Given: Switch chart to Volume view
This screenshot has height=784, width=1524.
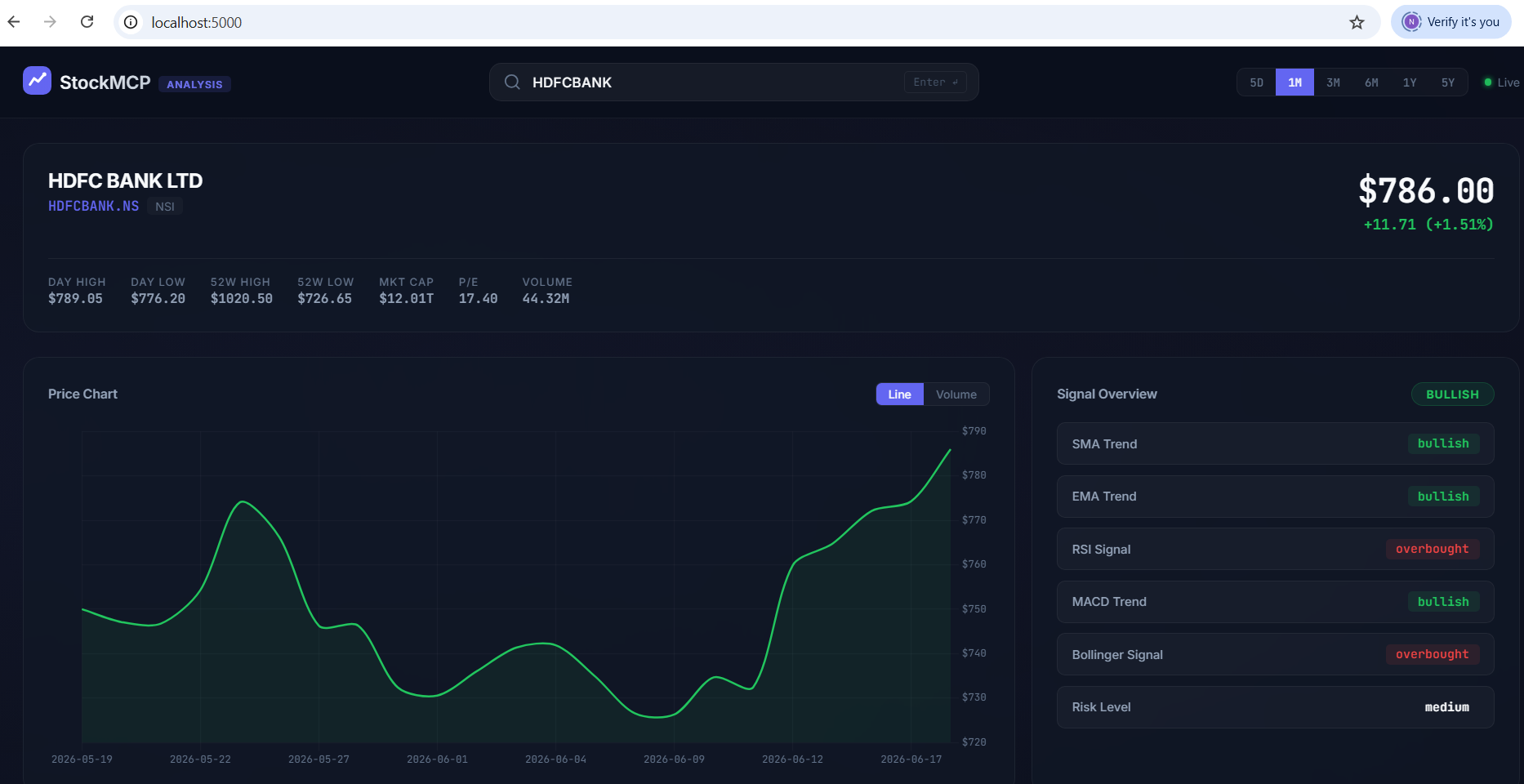Looking at the screenshot, I should pyautogui.click(x=956, y=394).
